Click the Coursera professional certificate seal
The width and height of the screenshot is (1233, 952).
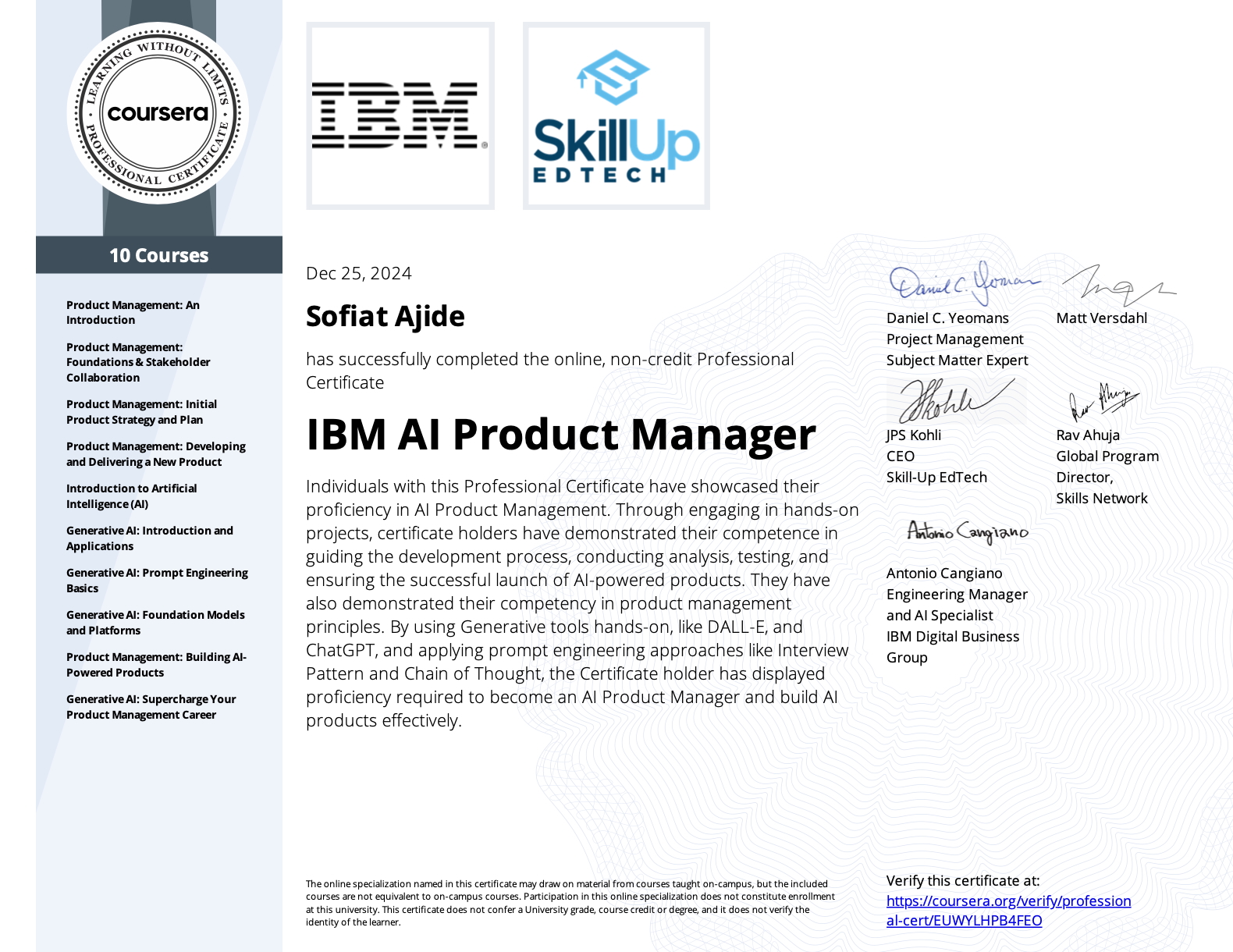(158, 113)
